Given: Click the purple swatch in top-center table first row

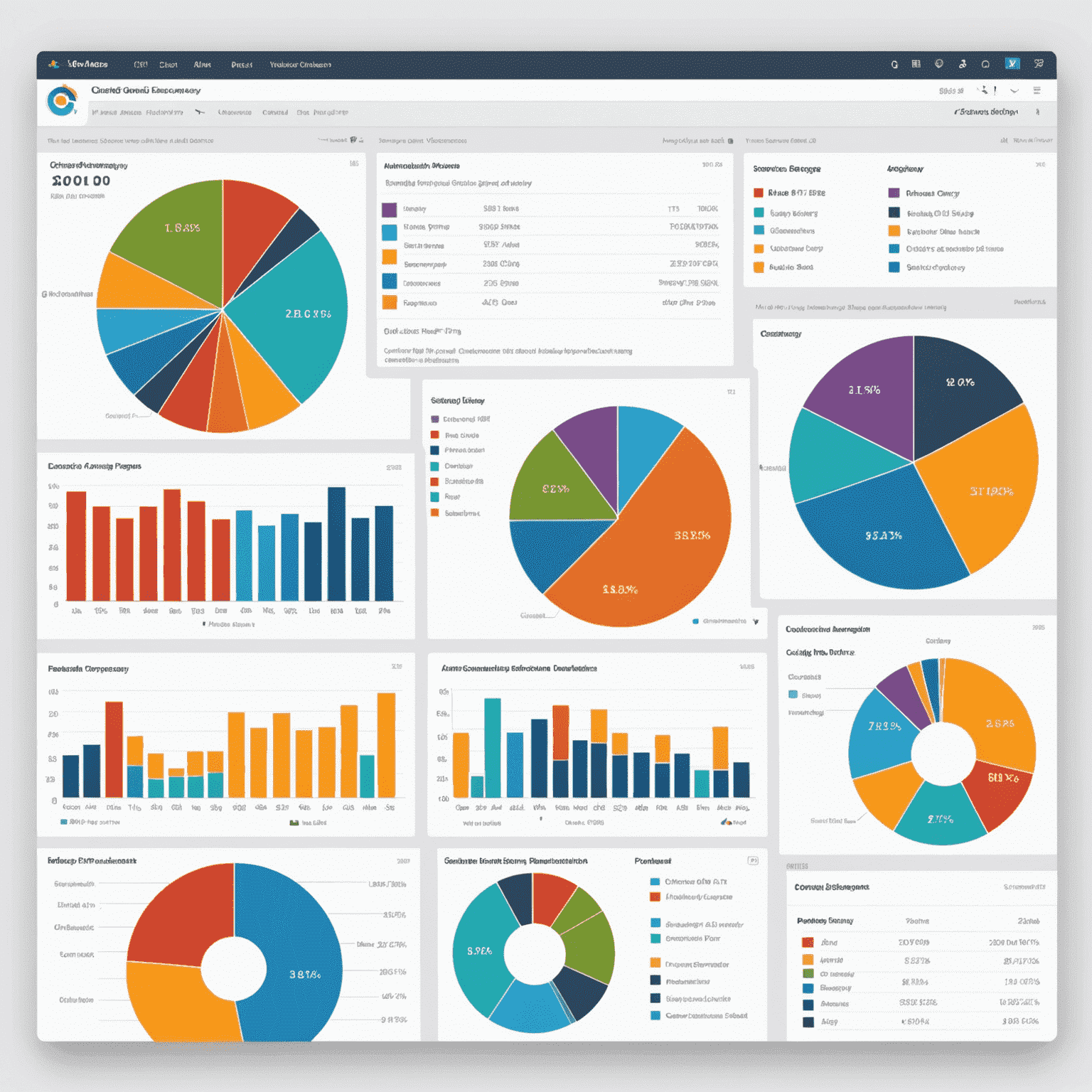Looking at the screenshot, I should click(390, 210).
